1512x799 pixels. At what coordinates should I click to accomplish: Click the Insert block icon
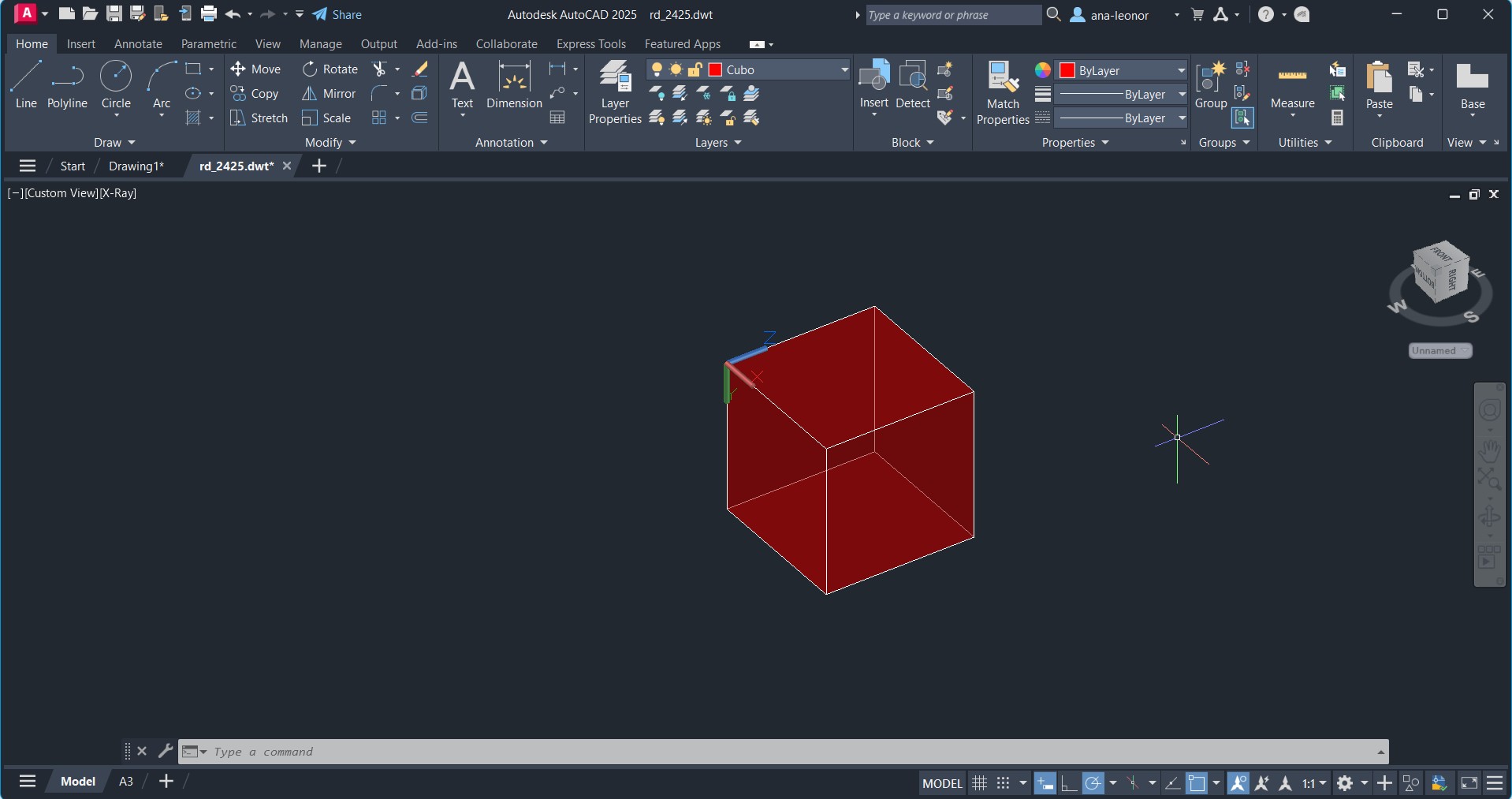(x=873, y=84)
